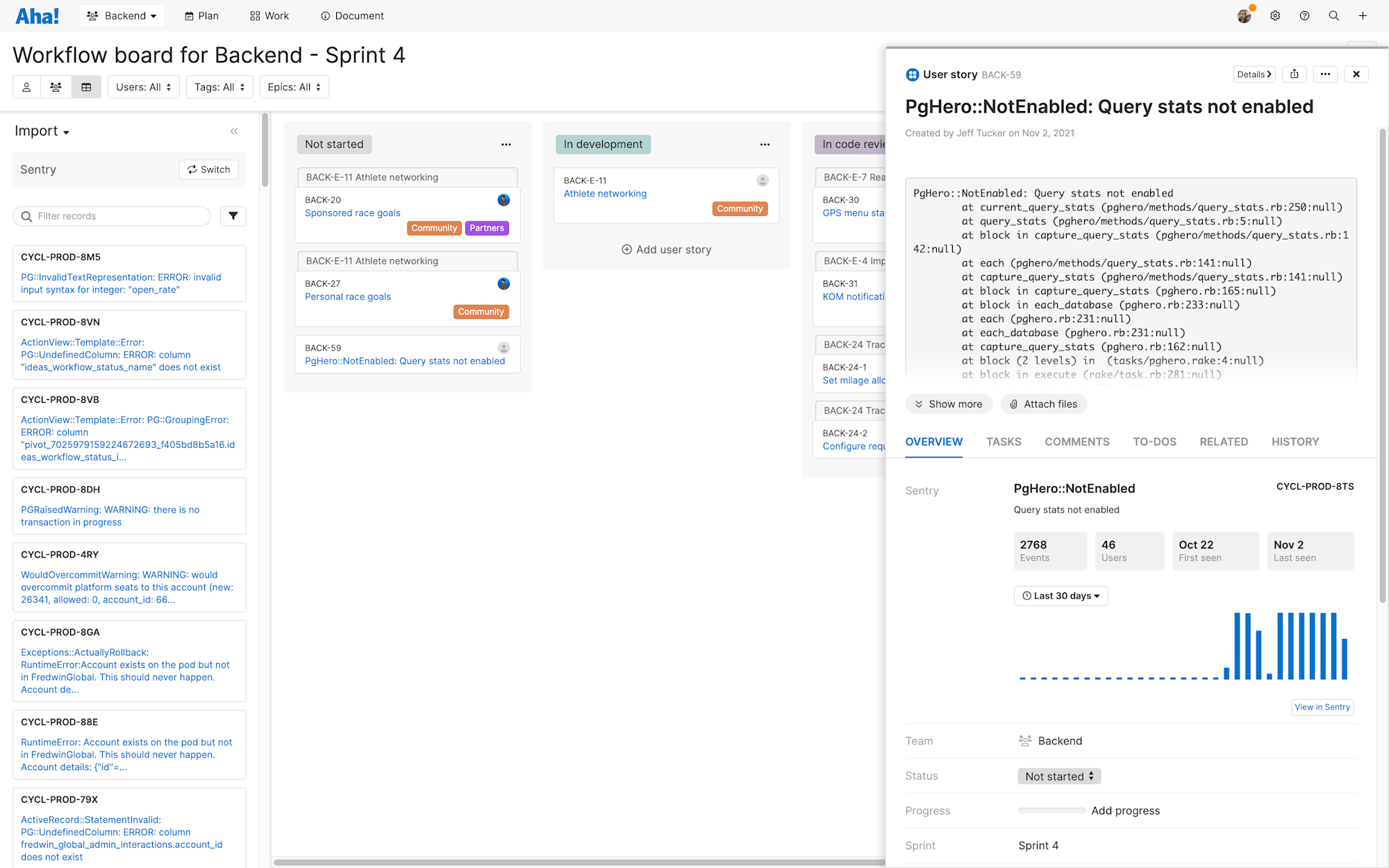Expand the Last 30 days time range selector
This screenshot has height=868, width=1389.
[x=1061, y=596]
